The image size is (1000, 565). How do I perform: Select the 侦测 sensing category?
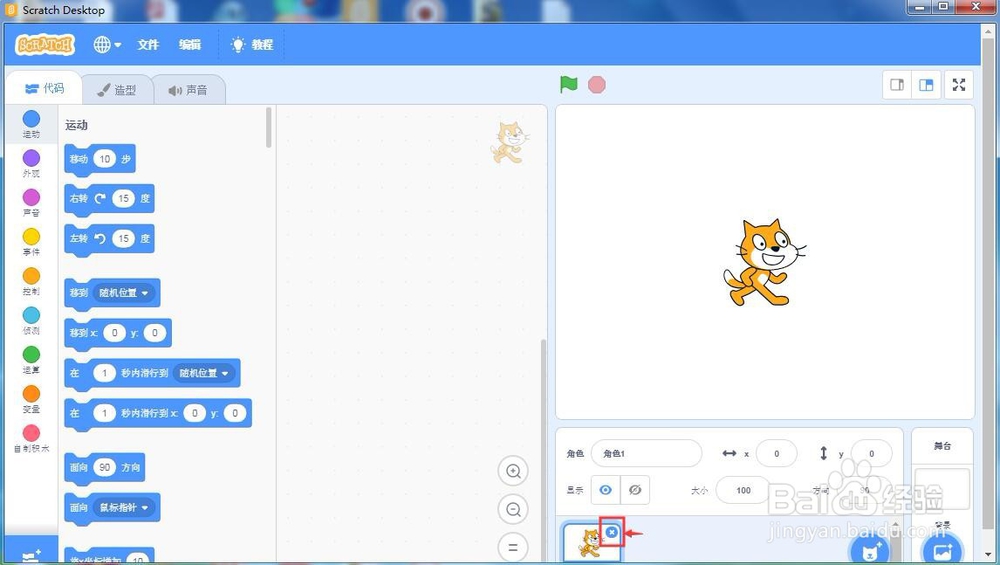pyautogui.click(x=31, y=321)
